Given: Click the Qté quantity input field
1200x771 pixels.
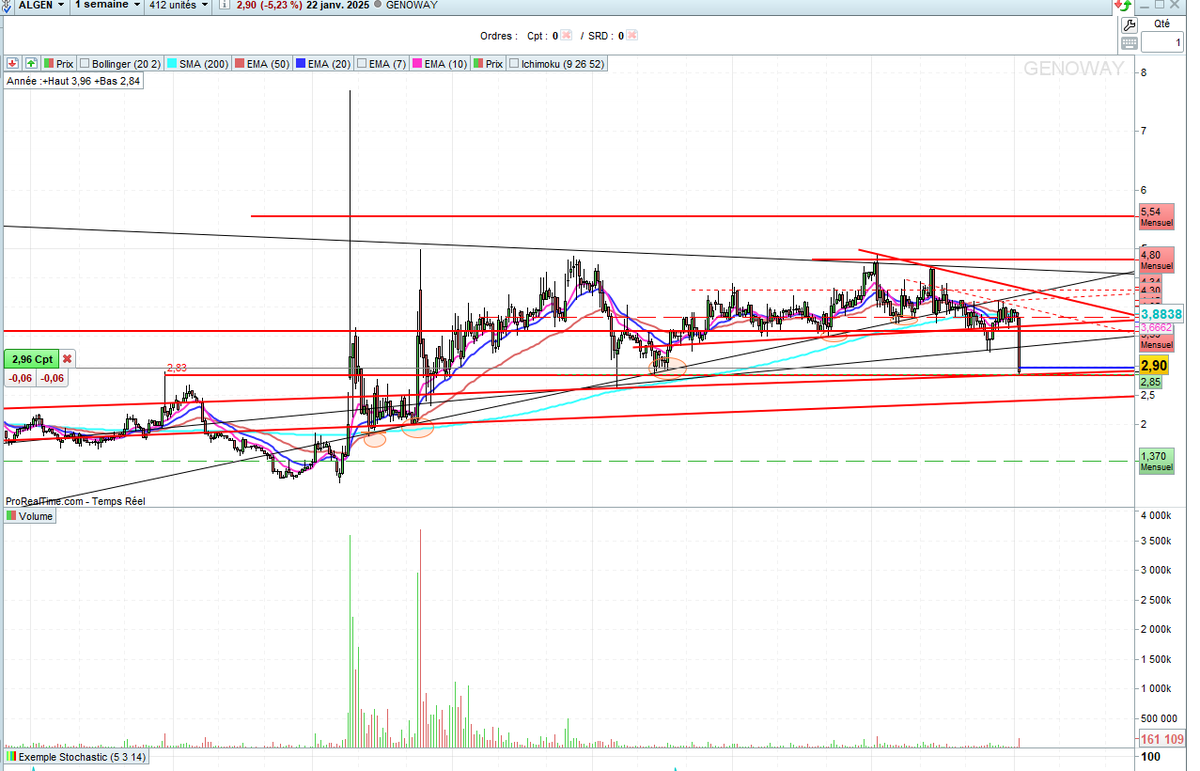Looking at the screenshot, I should pos(1161,43).
